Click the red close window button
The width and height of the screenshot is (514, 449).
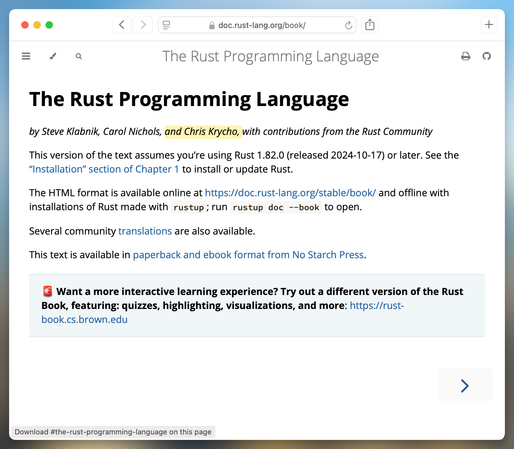25,25
